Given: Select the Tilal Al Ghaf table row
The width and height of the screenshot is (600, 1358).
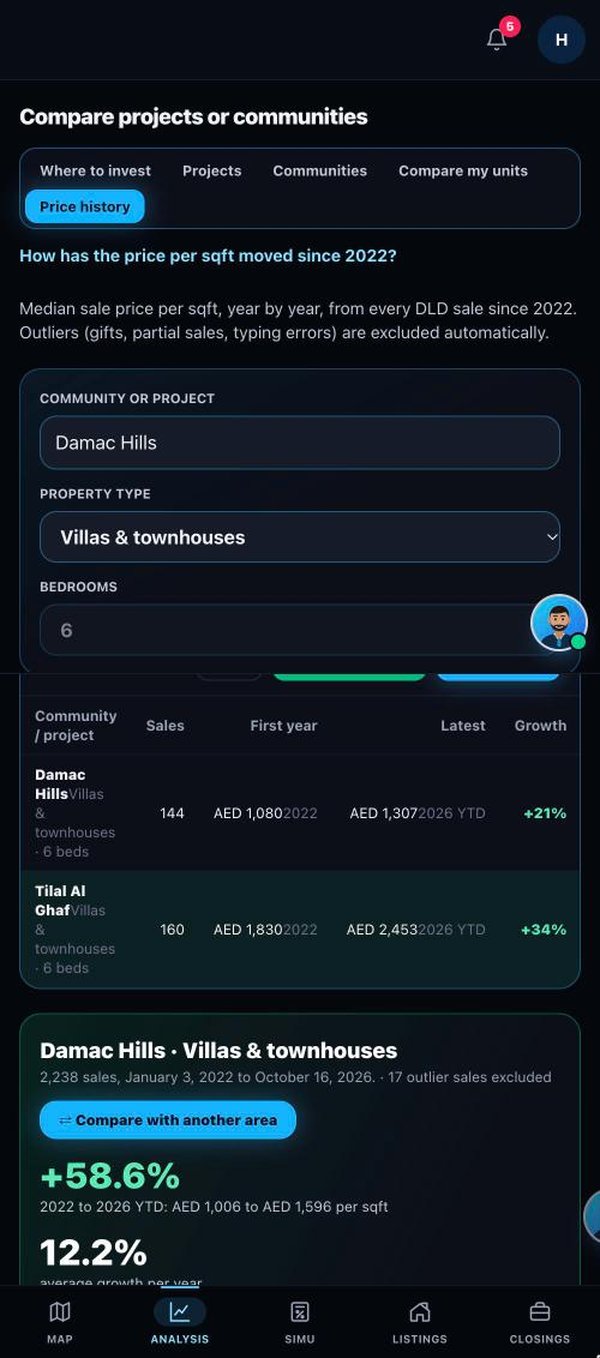Looking at the screenshot, I should click(300, 929).
